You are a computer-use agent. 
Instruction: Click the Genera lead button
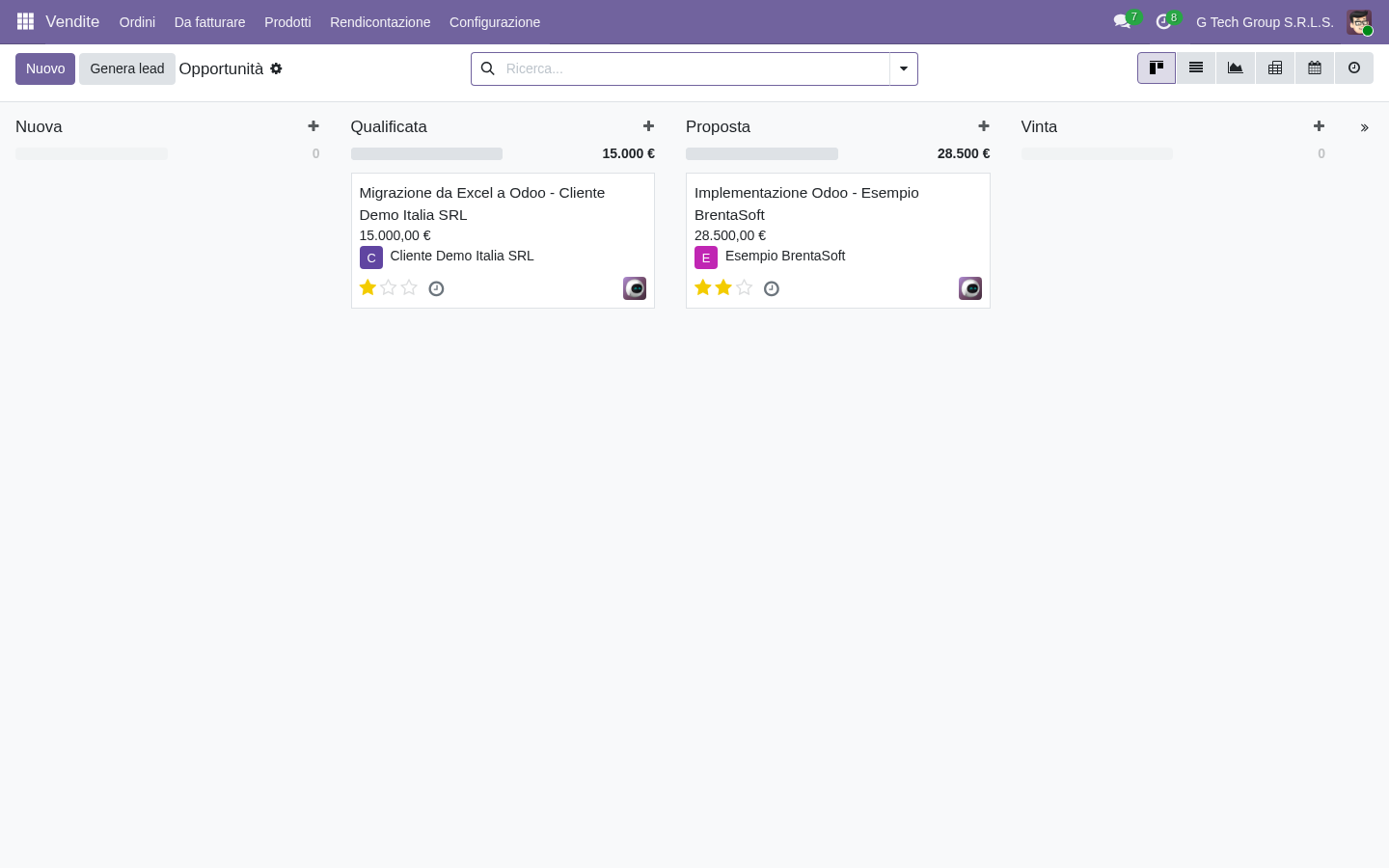[x=127, y=68]
